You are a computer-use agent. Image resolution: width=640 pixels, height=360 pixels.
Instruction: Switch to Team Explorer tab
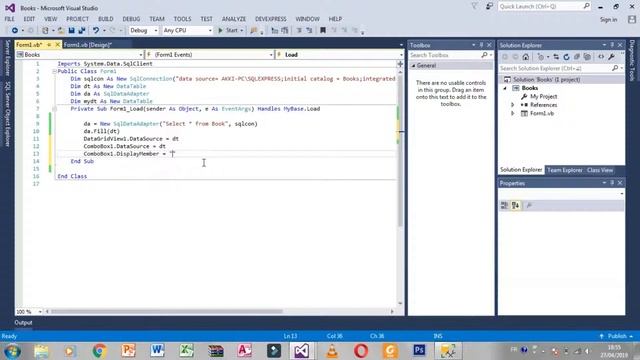564,170
